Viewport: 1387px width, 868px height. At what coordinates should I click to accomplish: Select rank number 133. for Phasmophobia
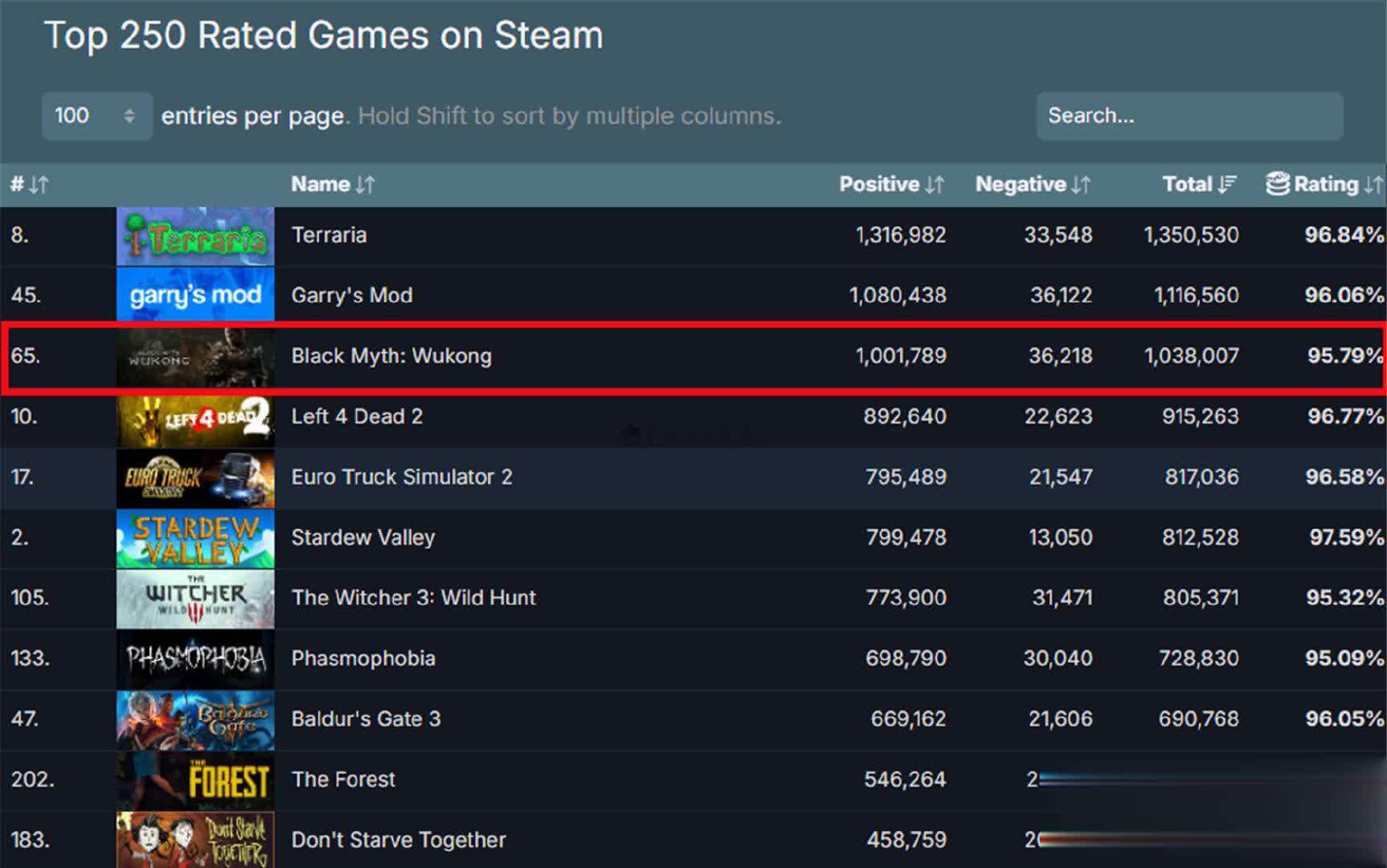(x=30, y=658)
